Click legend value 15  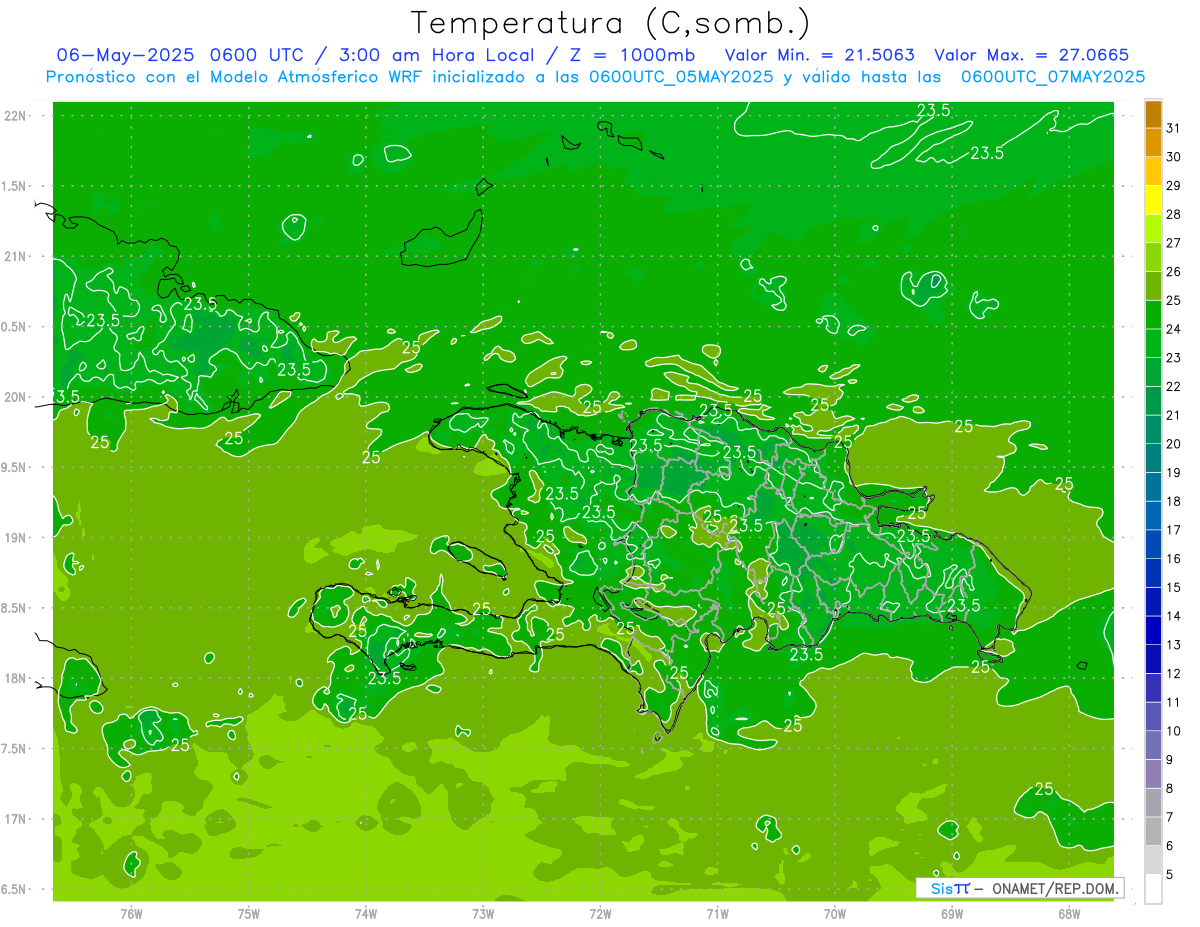[x=1173, y=587]
